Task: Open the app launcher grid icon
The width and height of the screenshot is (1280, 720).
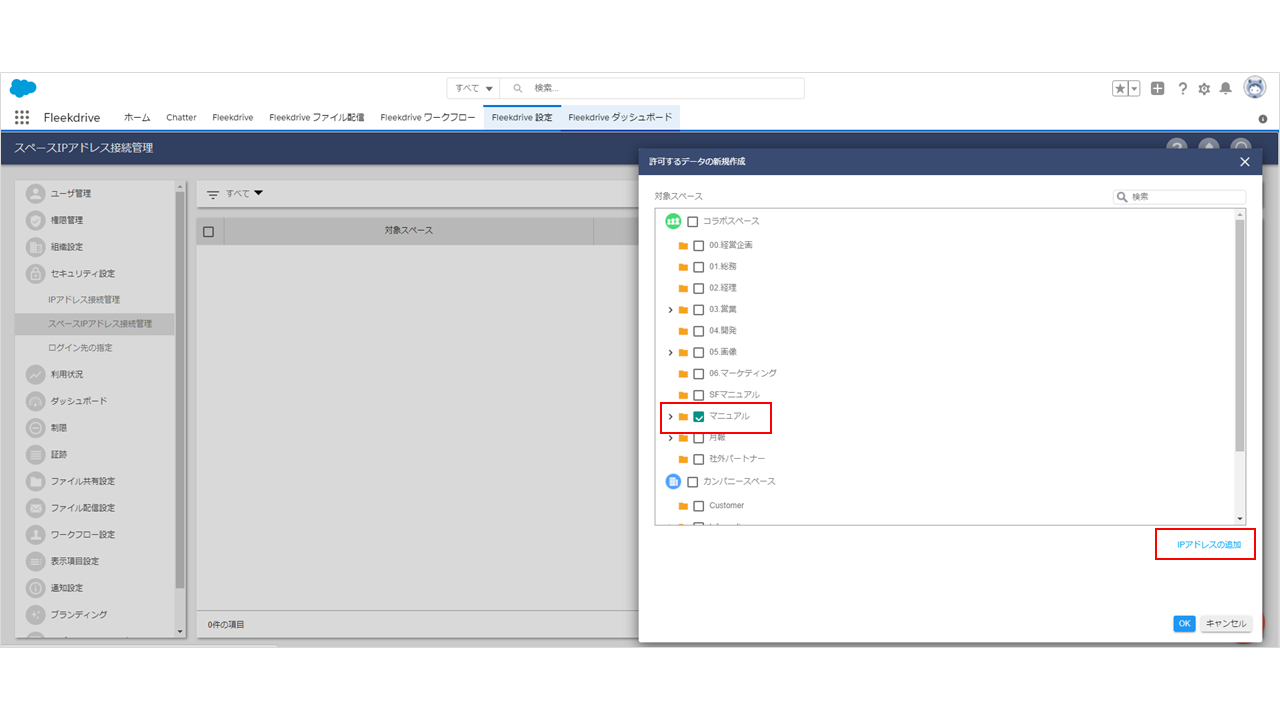Action: [22, 117]
